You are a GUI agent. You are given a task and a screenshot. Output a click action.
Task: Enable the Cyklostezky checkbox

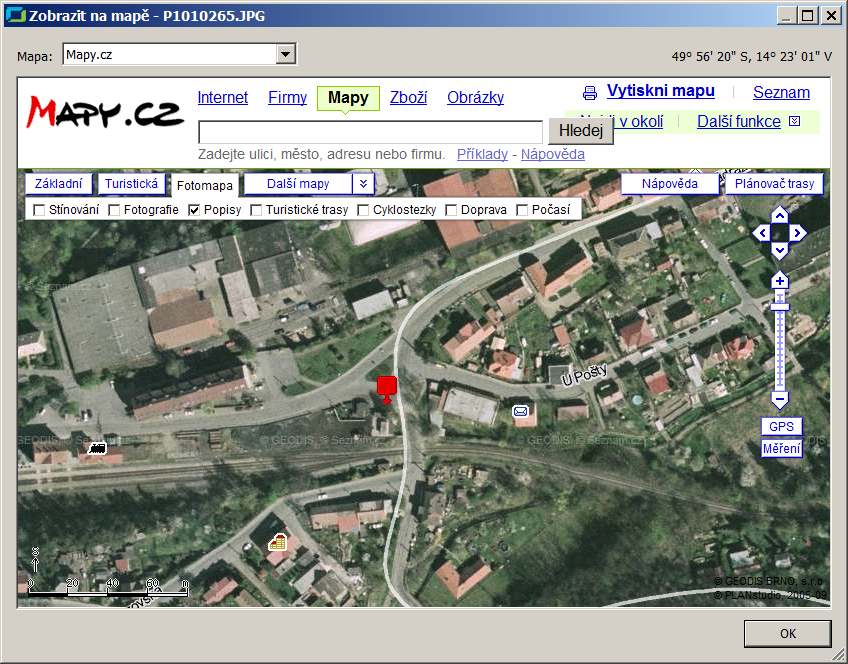365,210
